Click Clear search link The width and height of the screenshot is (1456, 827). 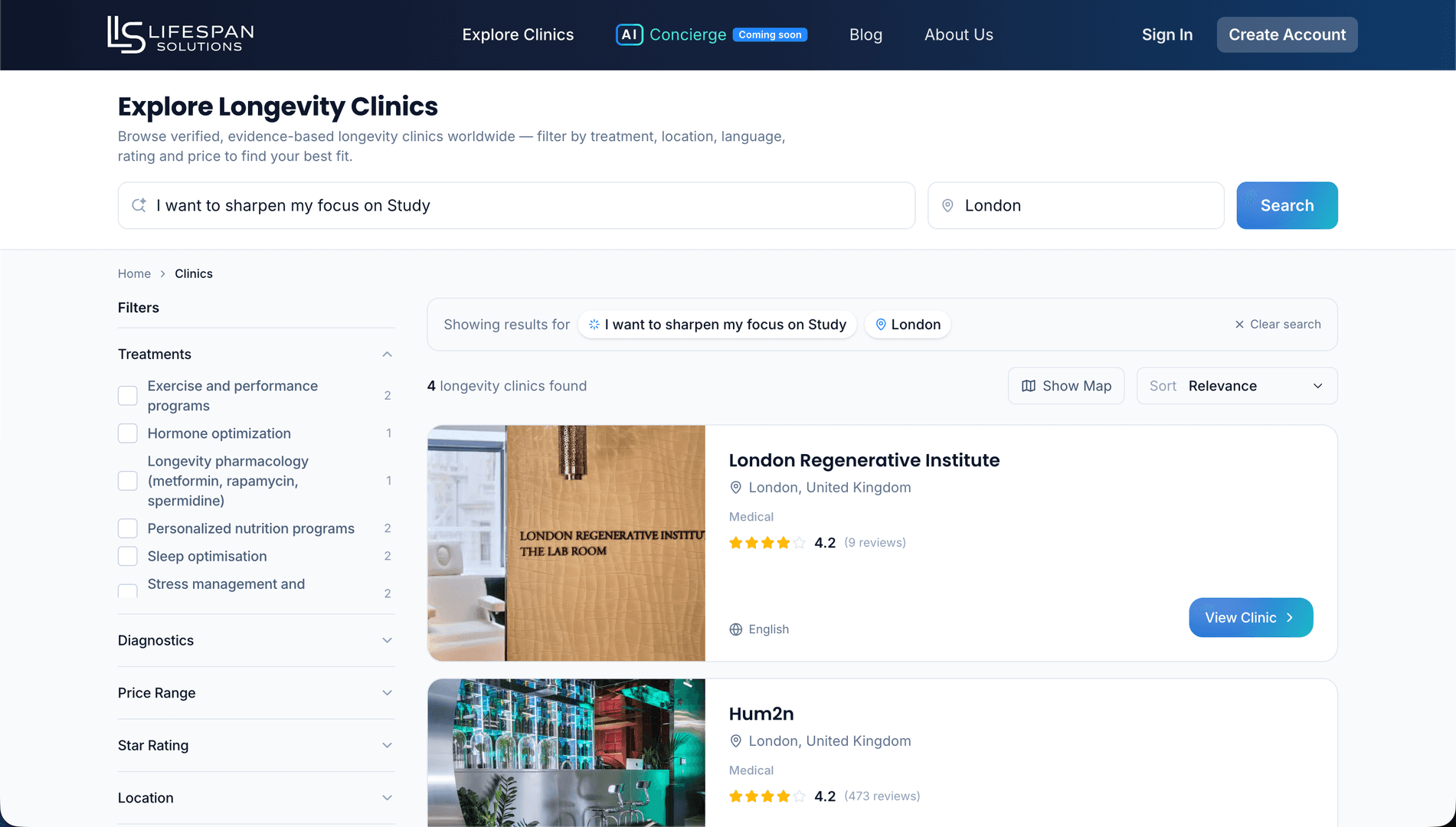click(1278, 325)
